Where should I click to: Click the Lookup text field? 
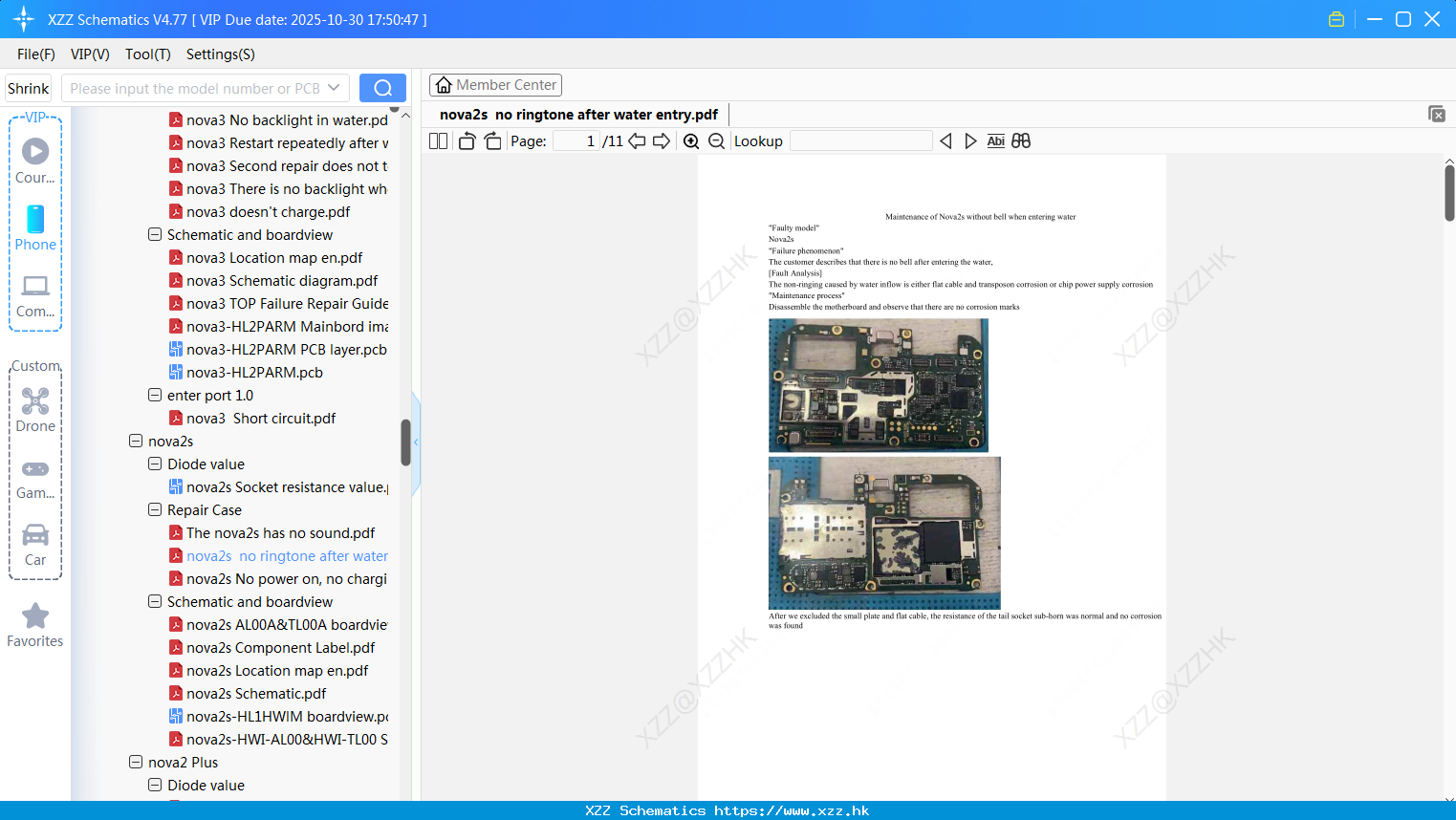point(860,140)
